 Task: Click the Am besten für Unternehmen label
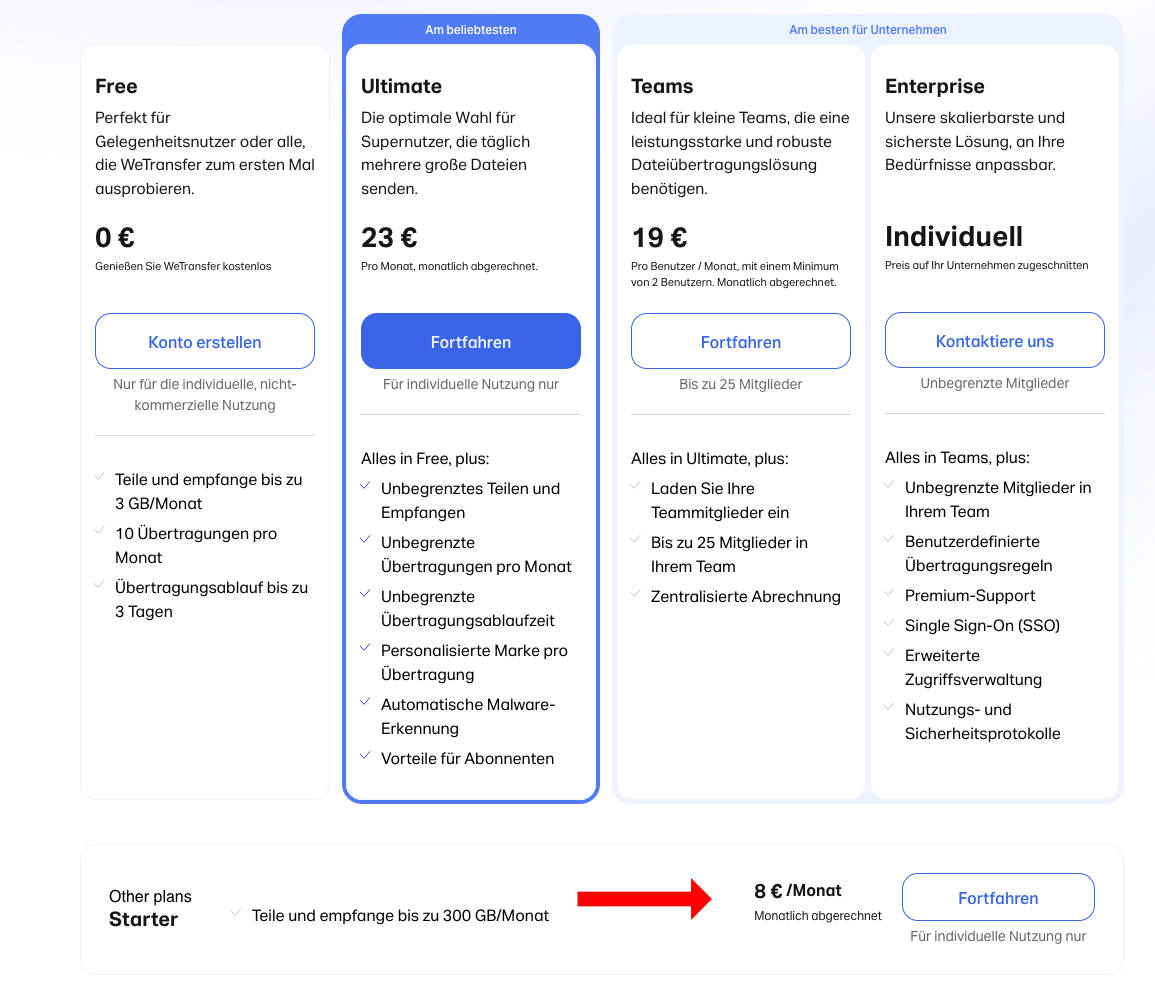868,29
